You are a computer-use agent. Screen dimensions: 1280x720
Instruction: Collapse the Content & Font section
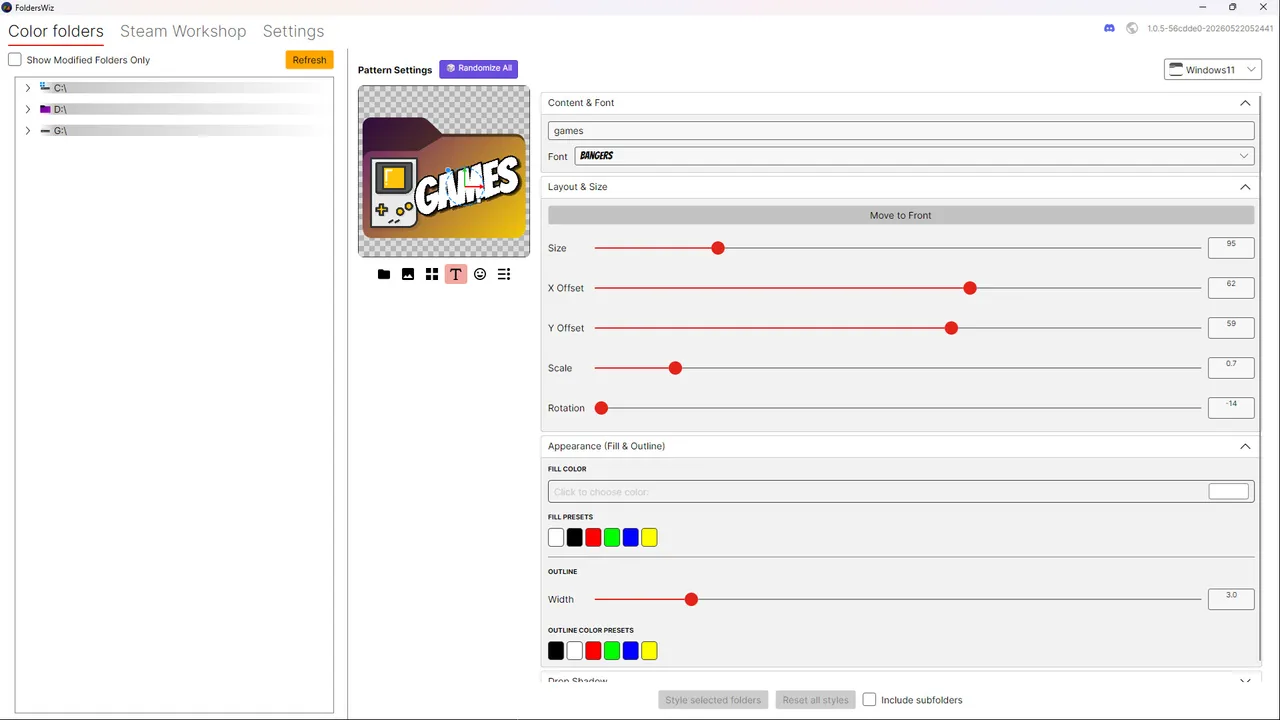coord(1245,103)
